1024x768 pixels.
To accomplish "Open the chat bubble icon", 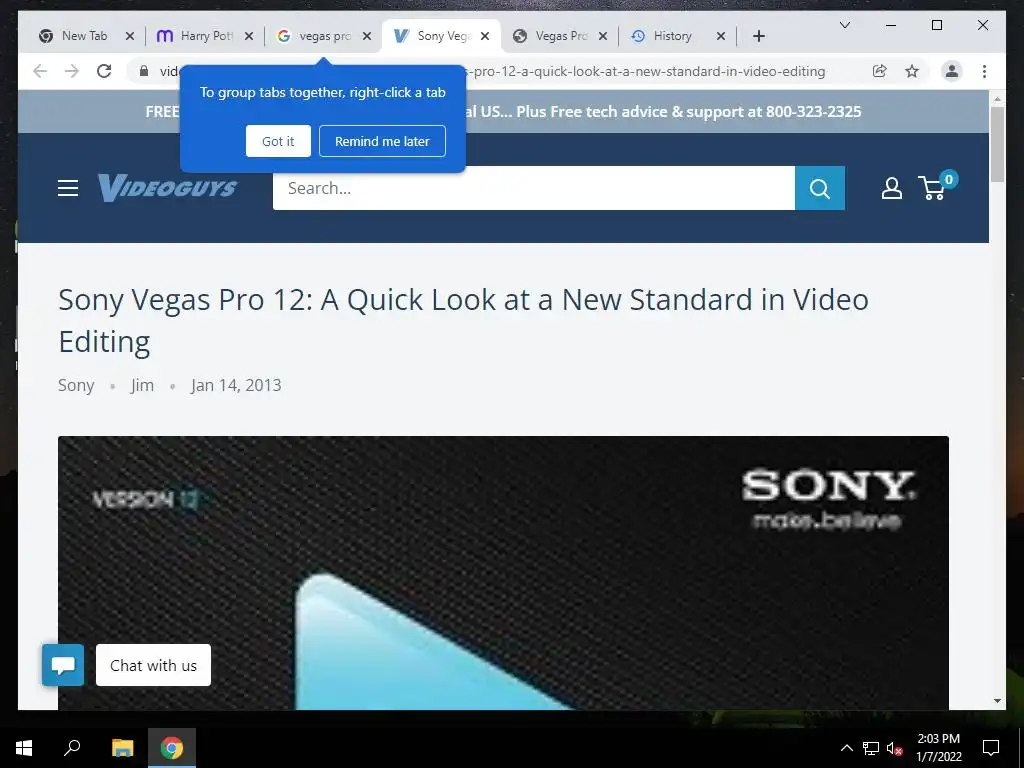I will [x=63, y=665].
